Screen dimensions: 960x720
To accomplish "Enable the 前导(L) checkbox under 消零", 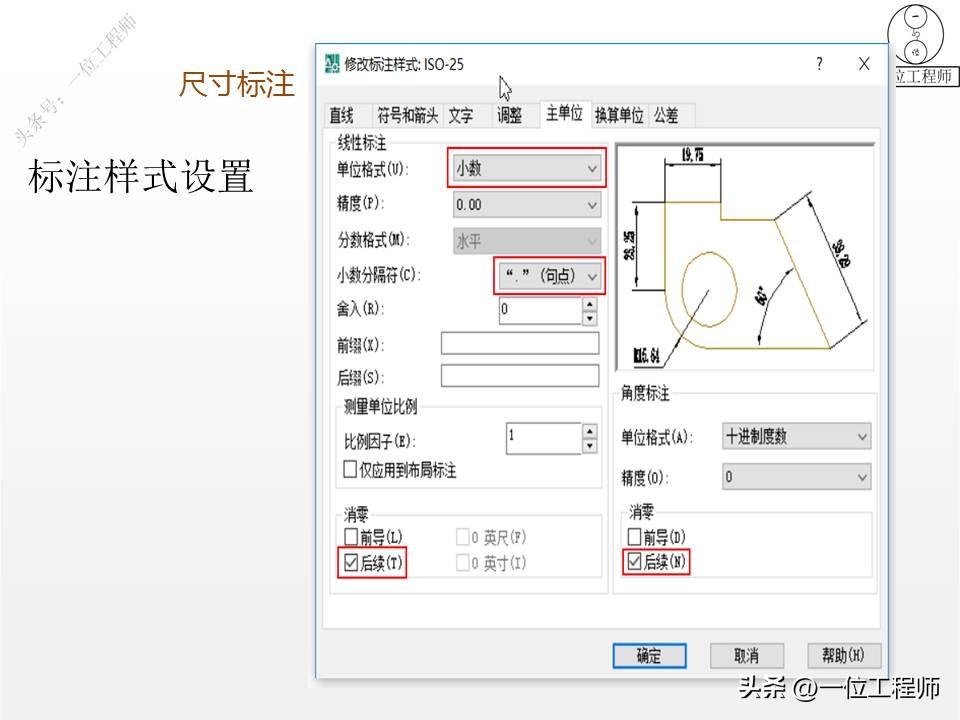I will (x=351, y=536).
